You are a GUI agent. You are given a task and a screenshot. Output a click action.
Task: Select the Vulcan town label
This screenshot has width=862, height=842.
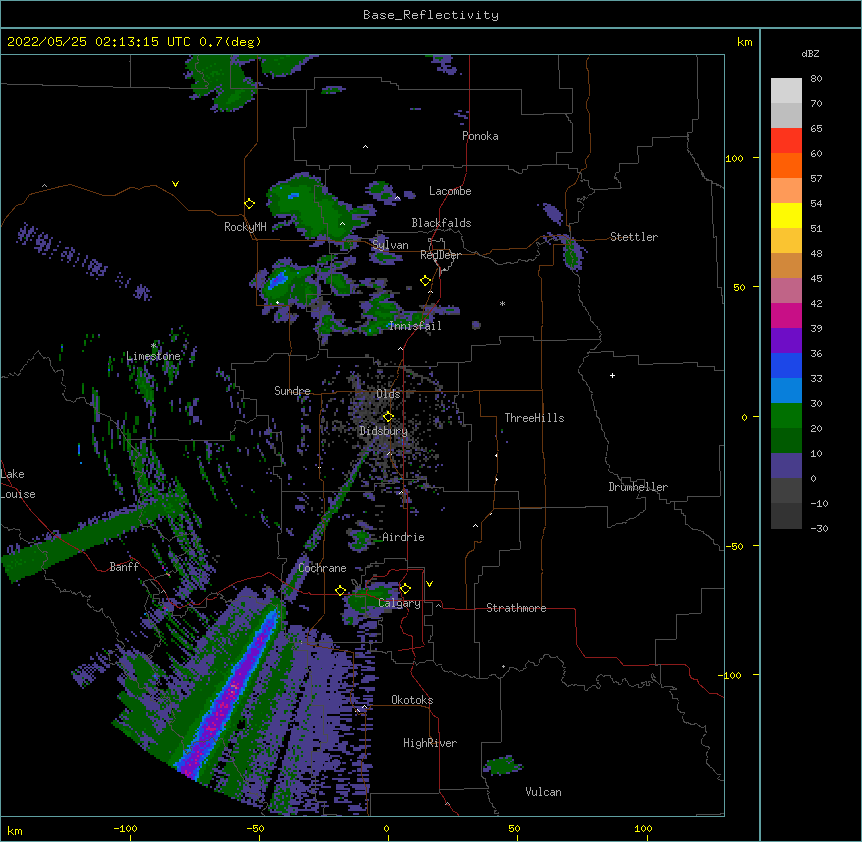tap(543, 792)
